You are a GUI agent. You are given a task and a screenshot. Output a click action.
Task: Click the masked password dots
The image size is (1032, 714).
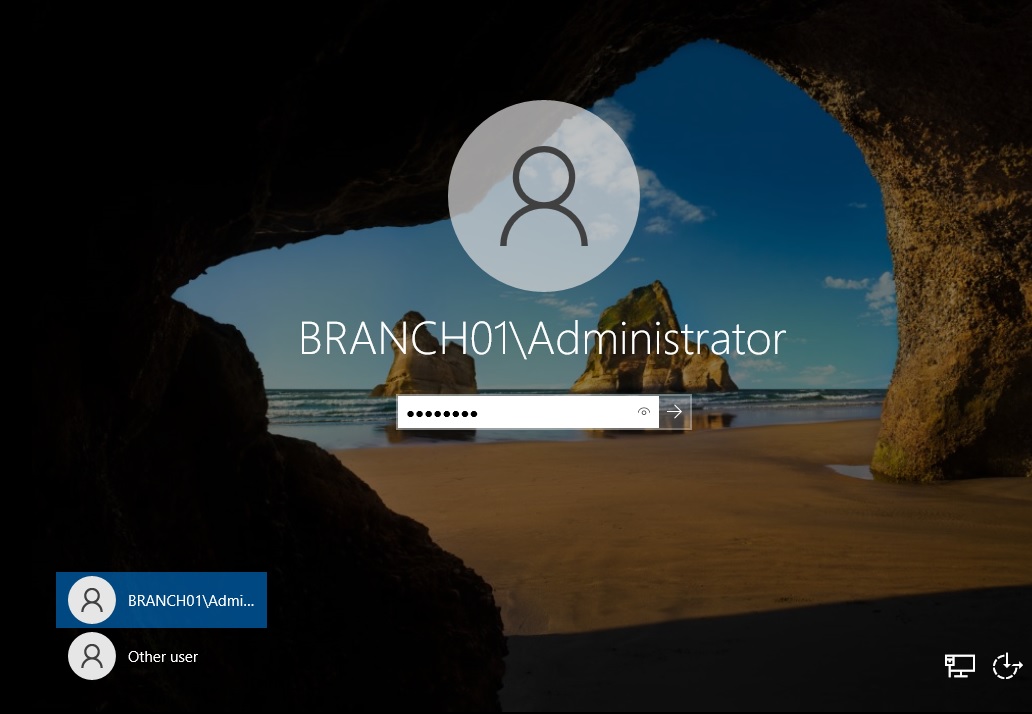pos(441,413)
